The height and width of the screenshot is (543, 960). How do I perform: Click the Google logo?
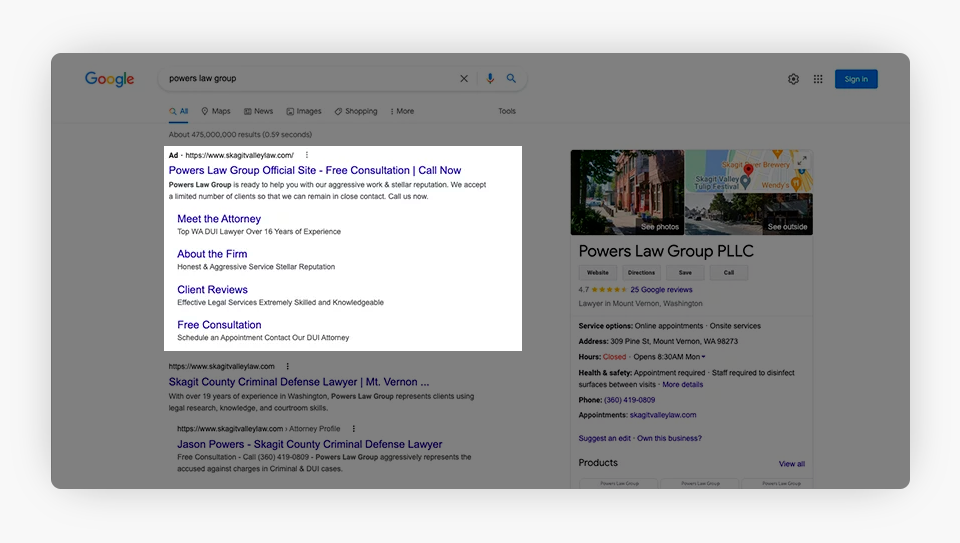109,79
